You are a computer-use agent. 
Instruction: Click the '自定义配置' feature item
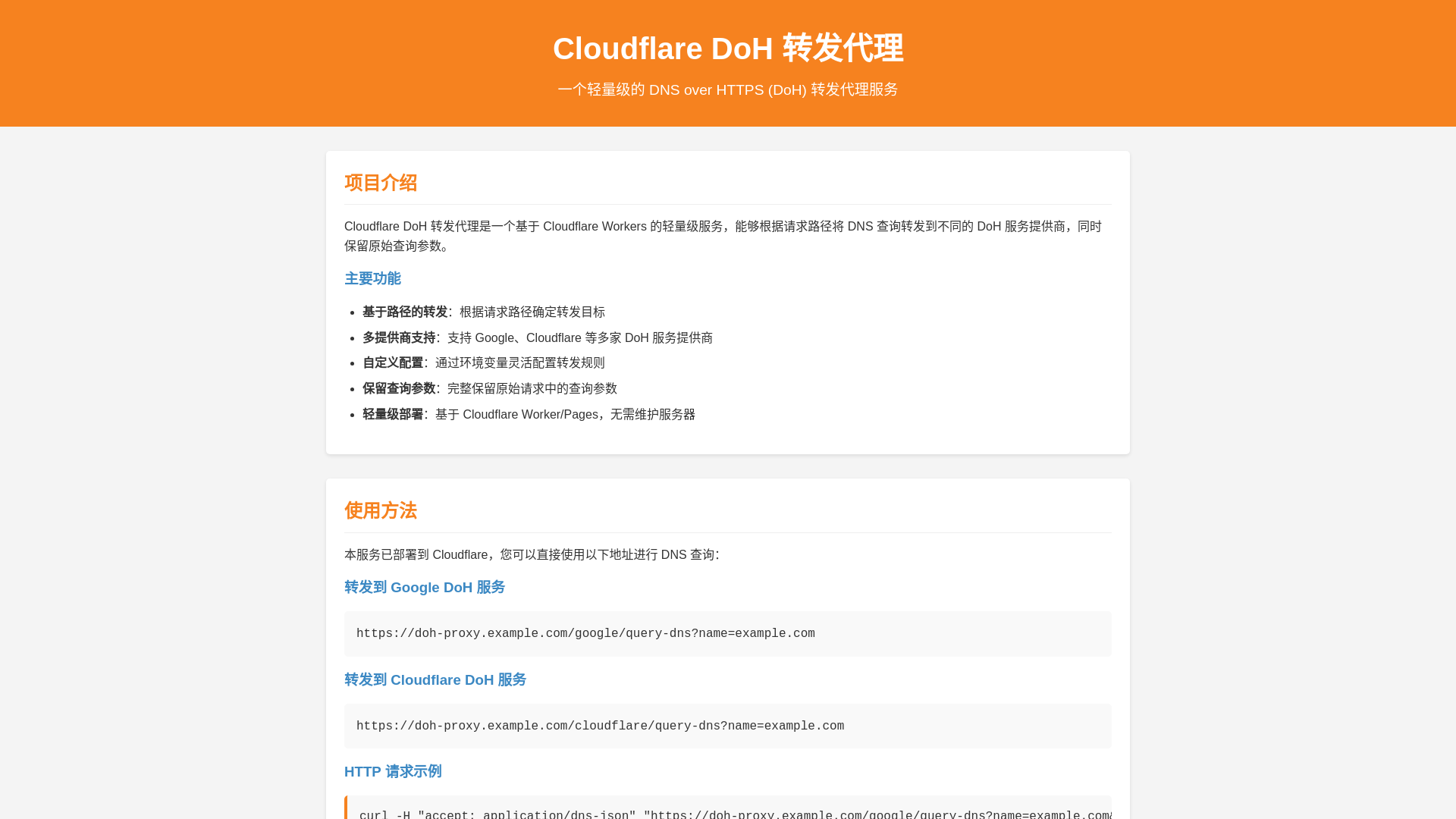click(x=484, y=362)
